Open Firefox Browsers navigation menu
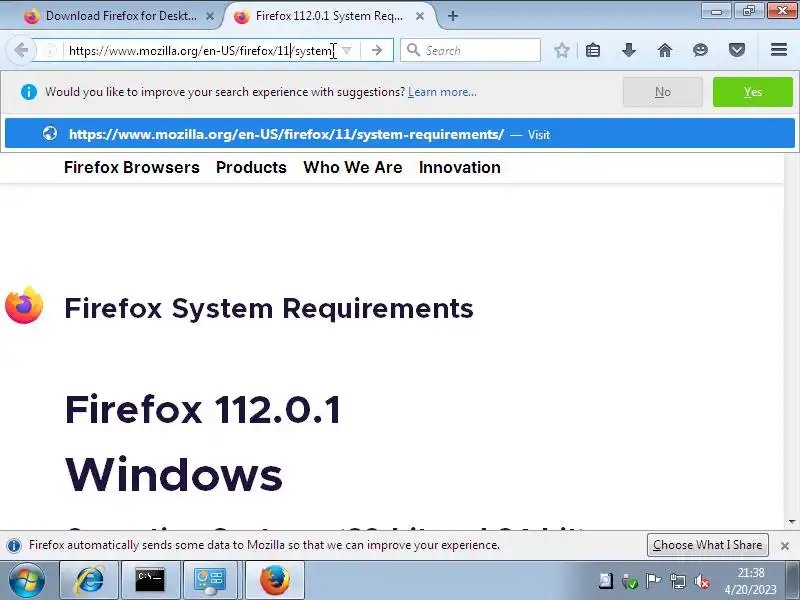 coord(132,167)
